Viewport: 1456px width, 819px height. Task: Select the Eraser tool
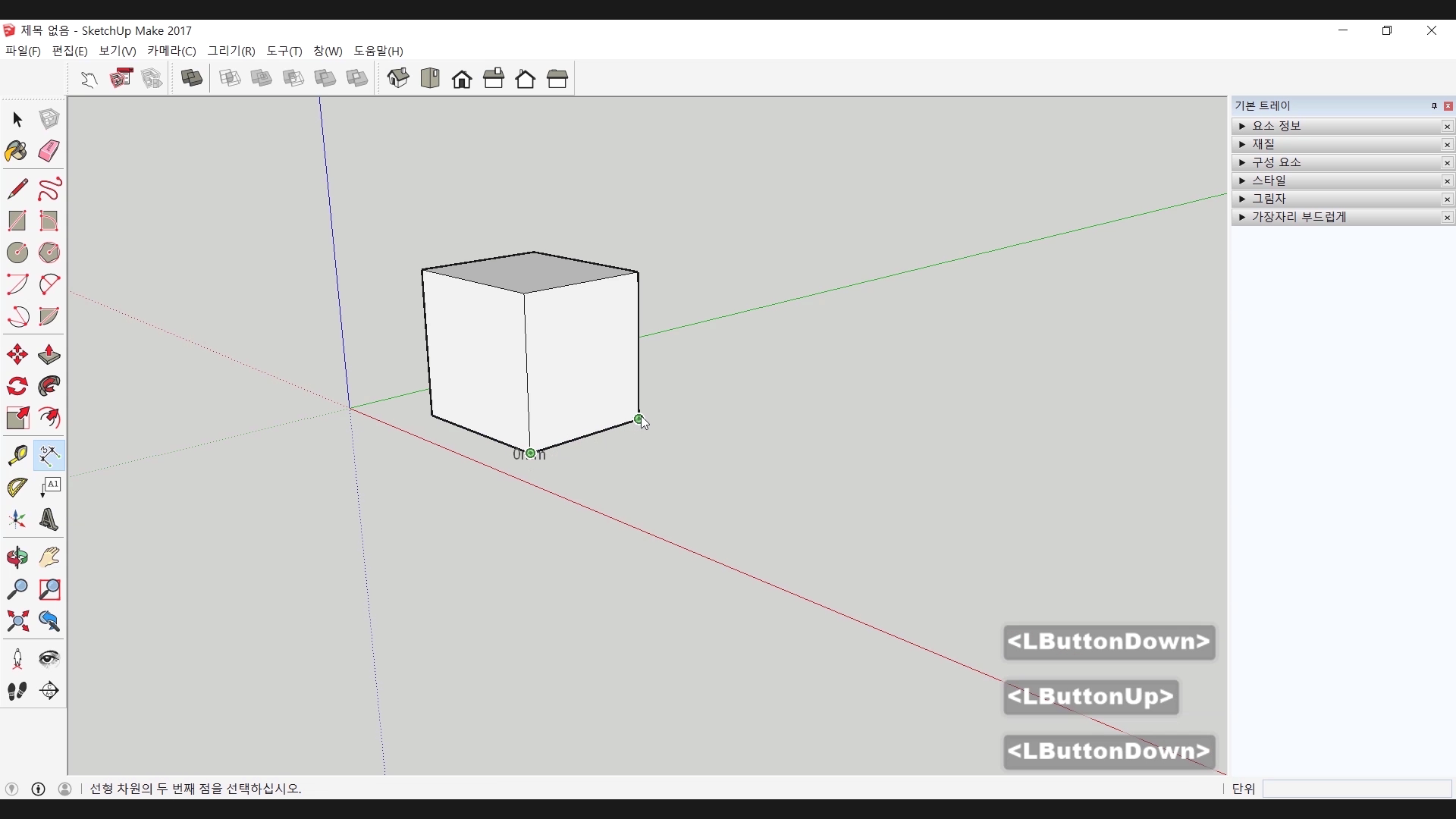tap(49, 151)
